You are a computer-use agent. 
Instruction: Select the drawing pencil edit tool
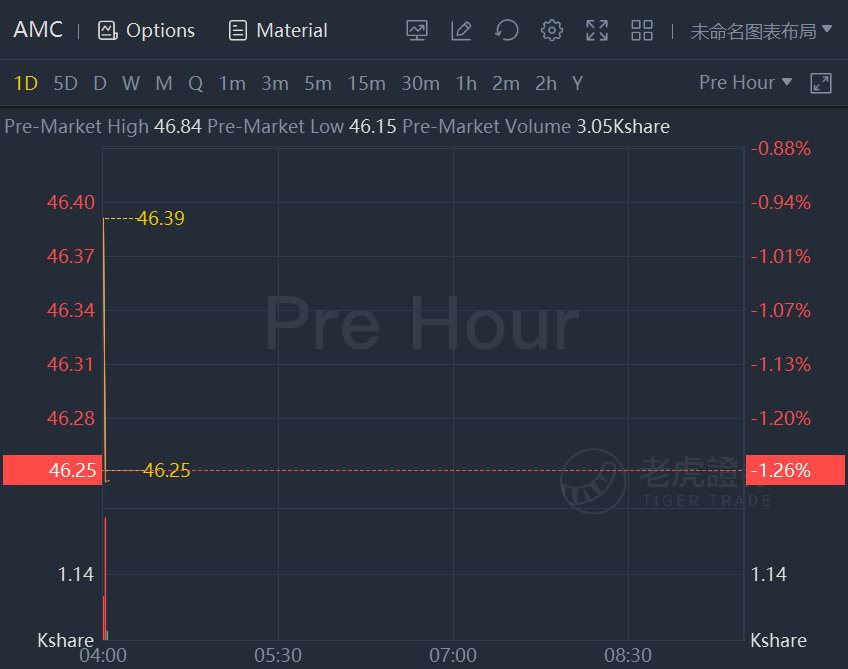pos(461,30)
